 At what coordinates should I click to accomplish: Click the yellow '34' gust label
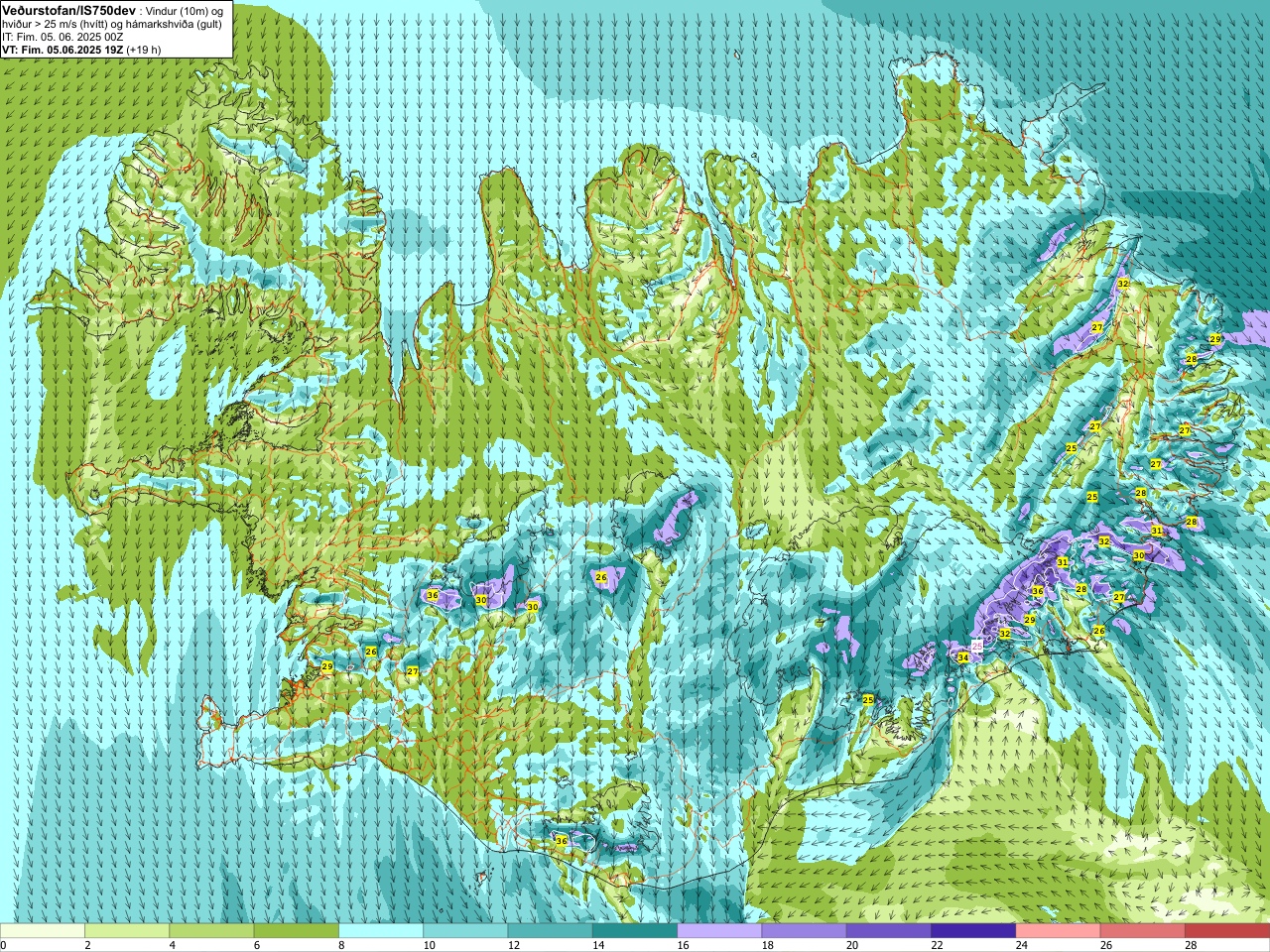[962, 657]
